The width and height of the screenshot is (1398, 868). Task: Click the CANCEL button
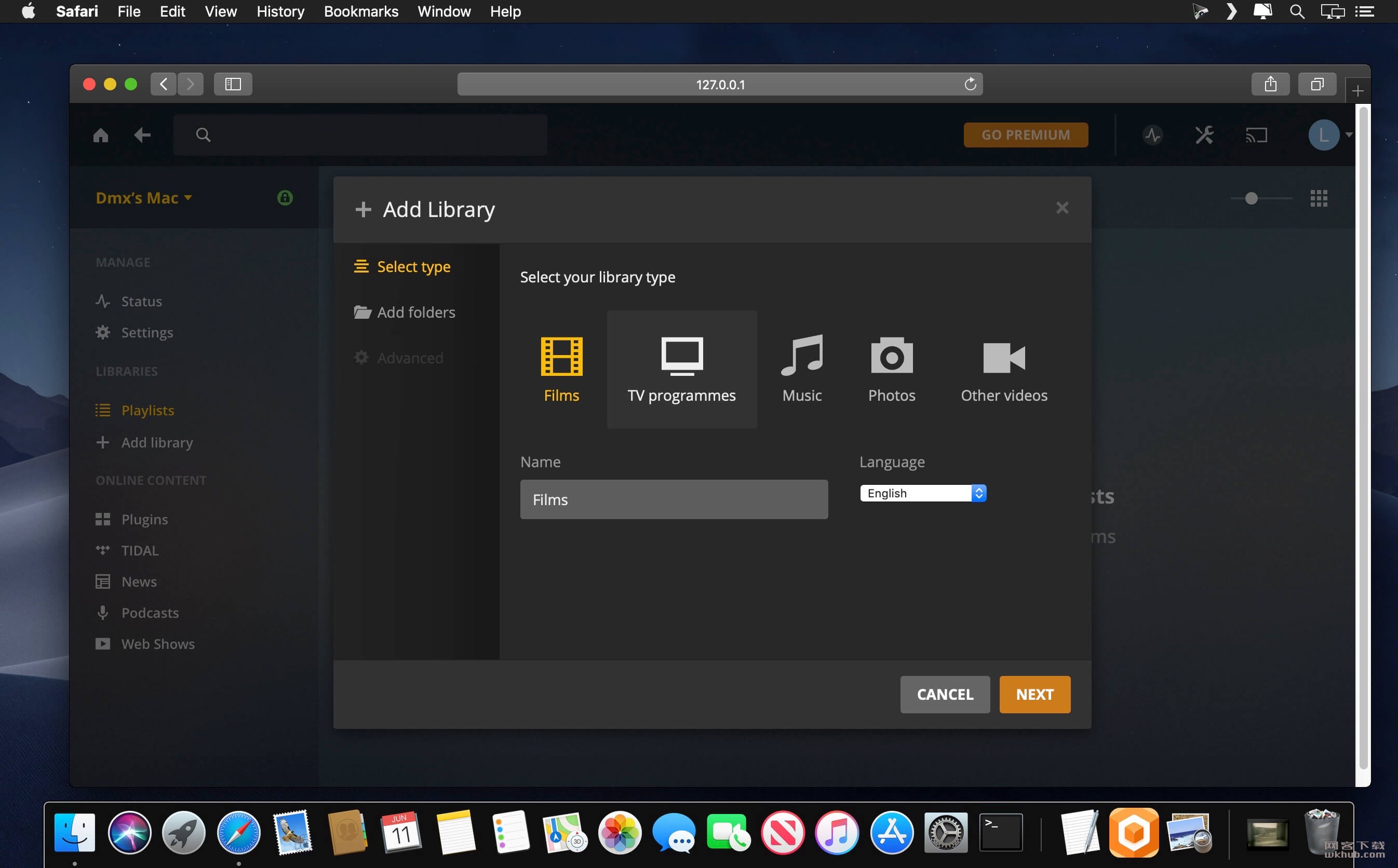[x=945, y=695]
